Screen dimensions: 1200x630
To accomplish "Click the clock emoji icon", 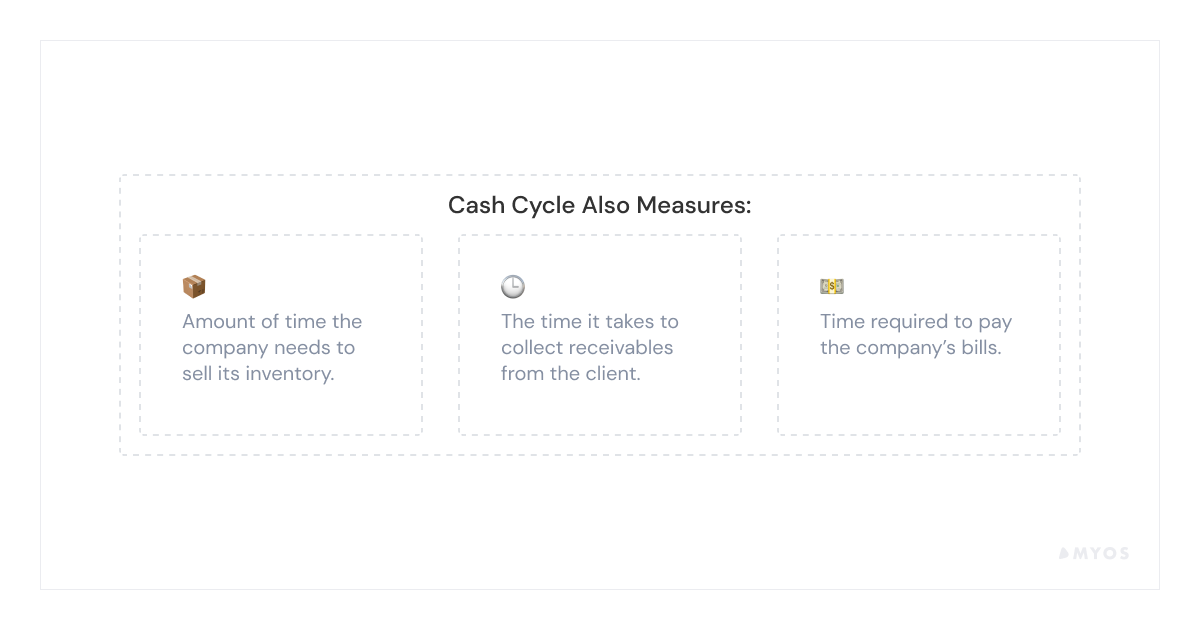I will tap(513, 287).
